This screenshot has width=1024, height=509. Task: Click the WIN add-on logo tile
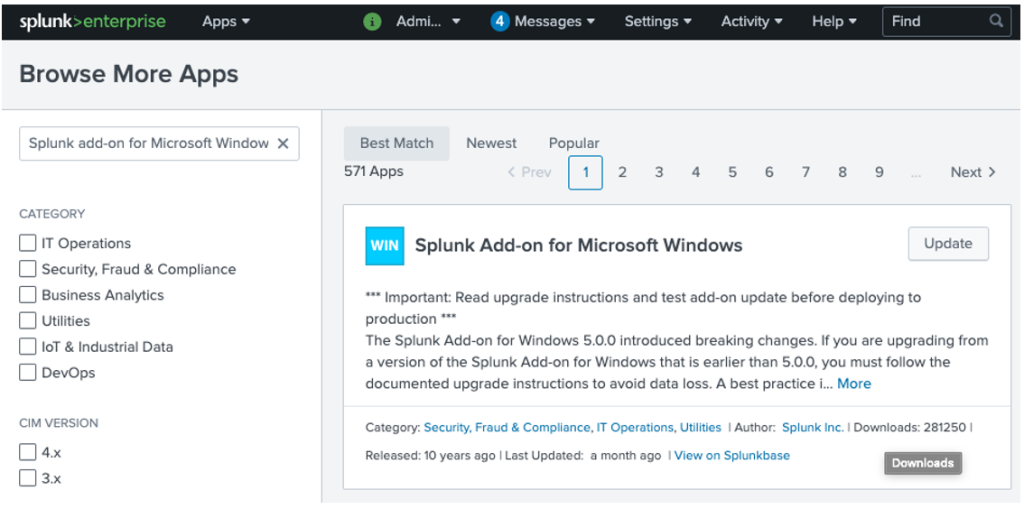pos(385,246)
